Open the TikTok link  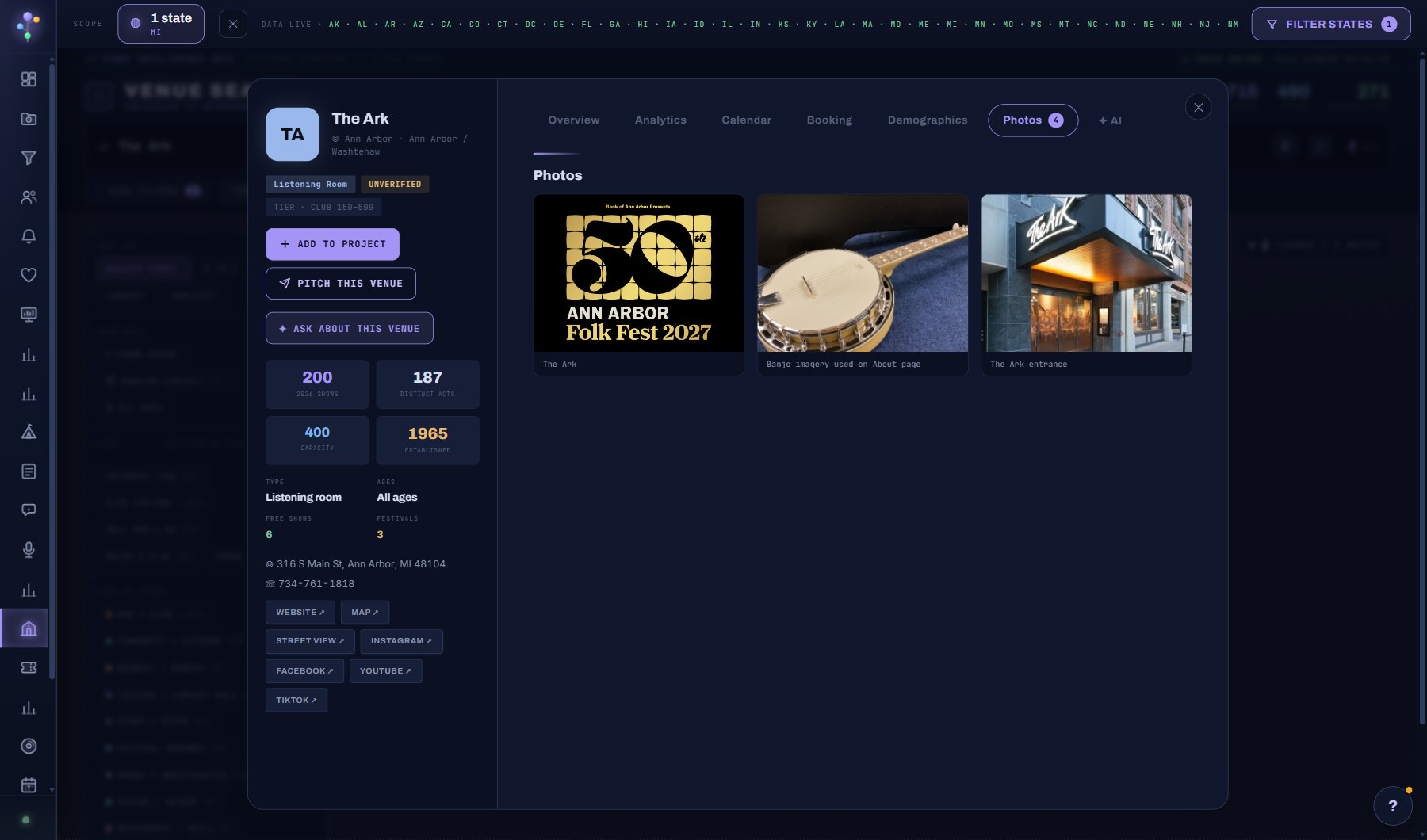point(296,701)
